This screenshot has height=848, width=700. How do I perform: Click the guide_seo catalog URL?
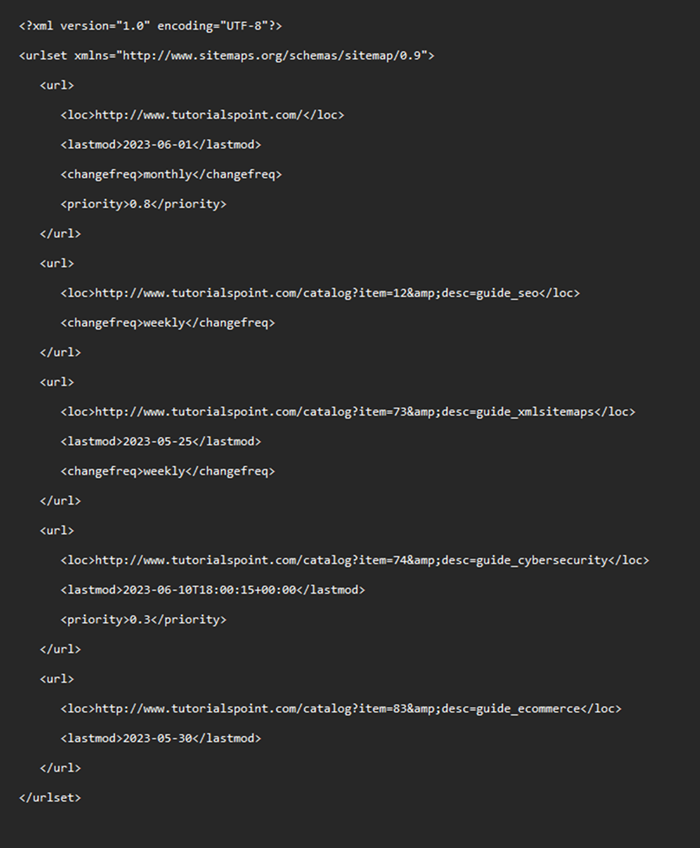tap(317, 293)
